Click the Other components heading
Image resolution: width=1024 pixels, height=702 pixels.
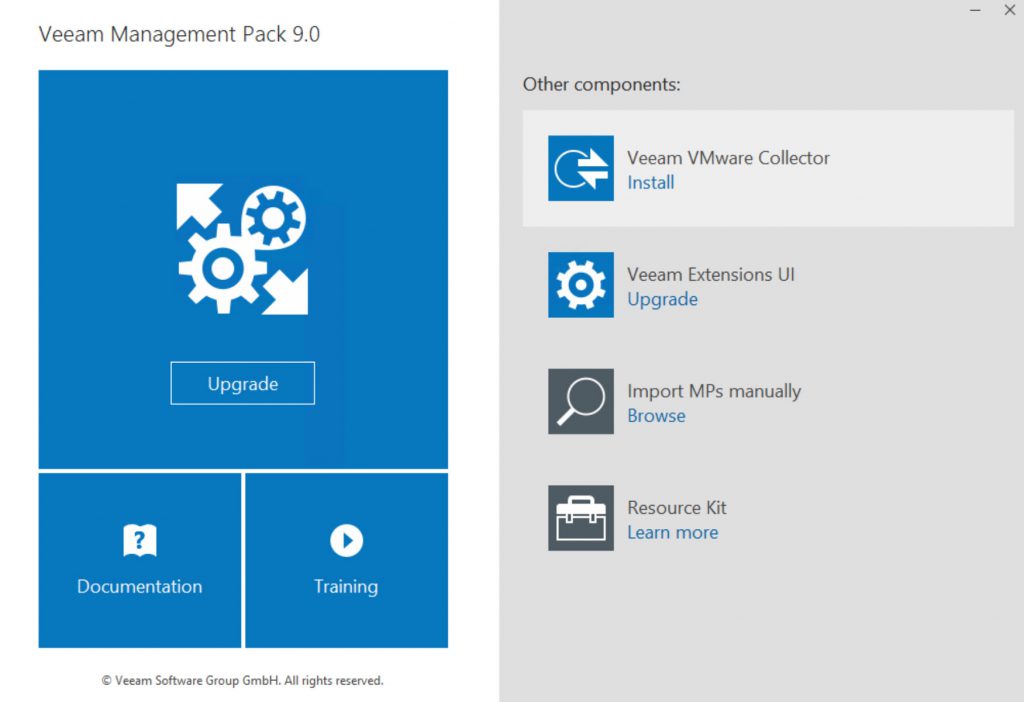click(x=601, y=84)
